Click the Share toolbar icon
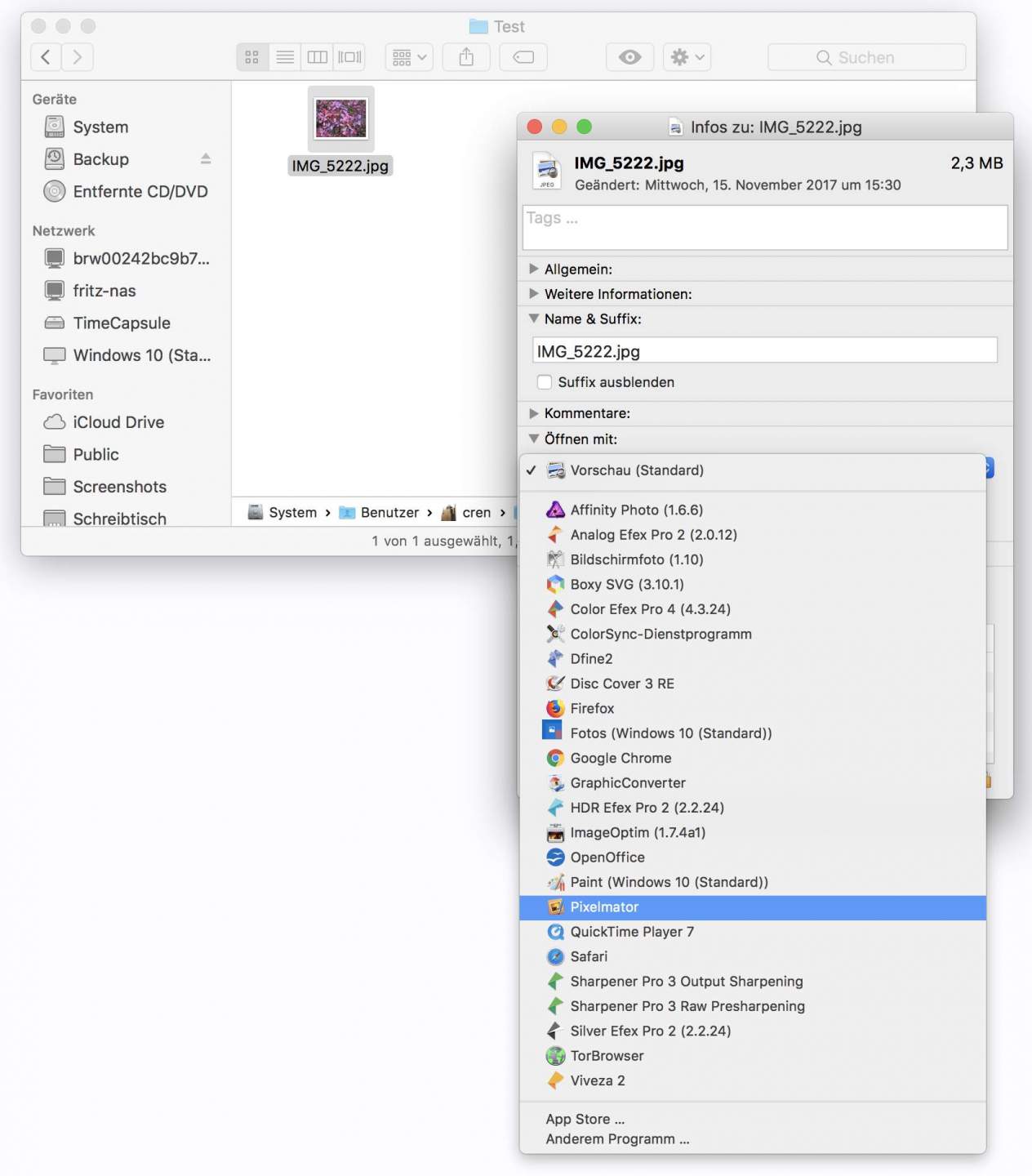The height and width of the screenshot is (1176, 1032). (466, 57)
